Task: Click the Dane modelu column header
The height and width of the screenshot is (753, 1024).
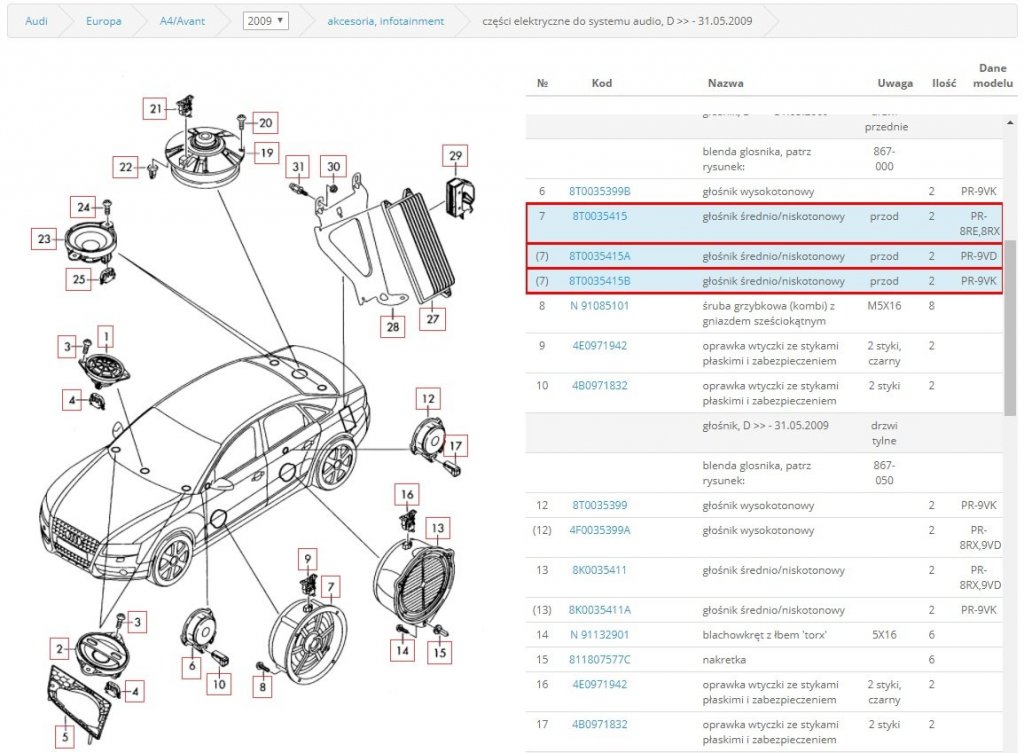Action: [x=993, y=75]
